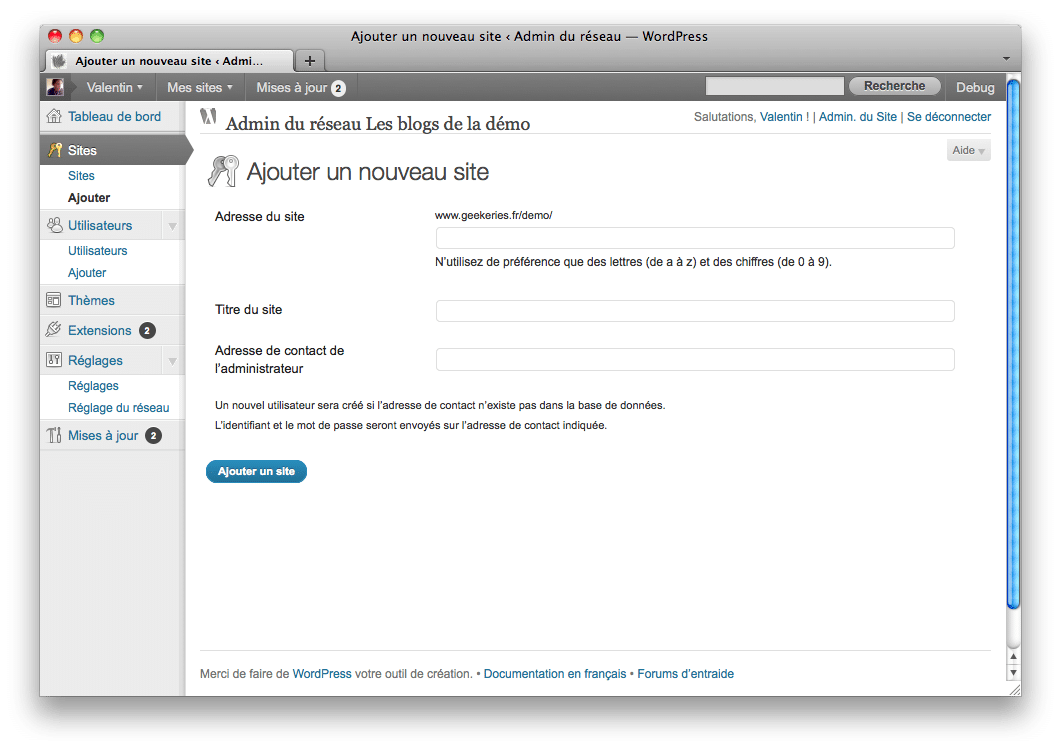Submit with Ajouter un site button
This screenshot has width=1061, height=751.
[256, 472]
